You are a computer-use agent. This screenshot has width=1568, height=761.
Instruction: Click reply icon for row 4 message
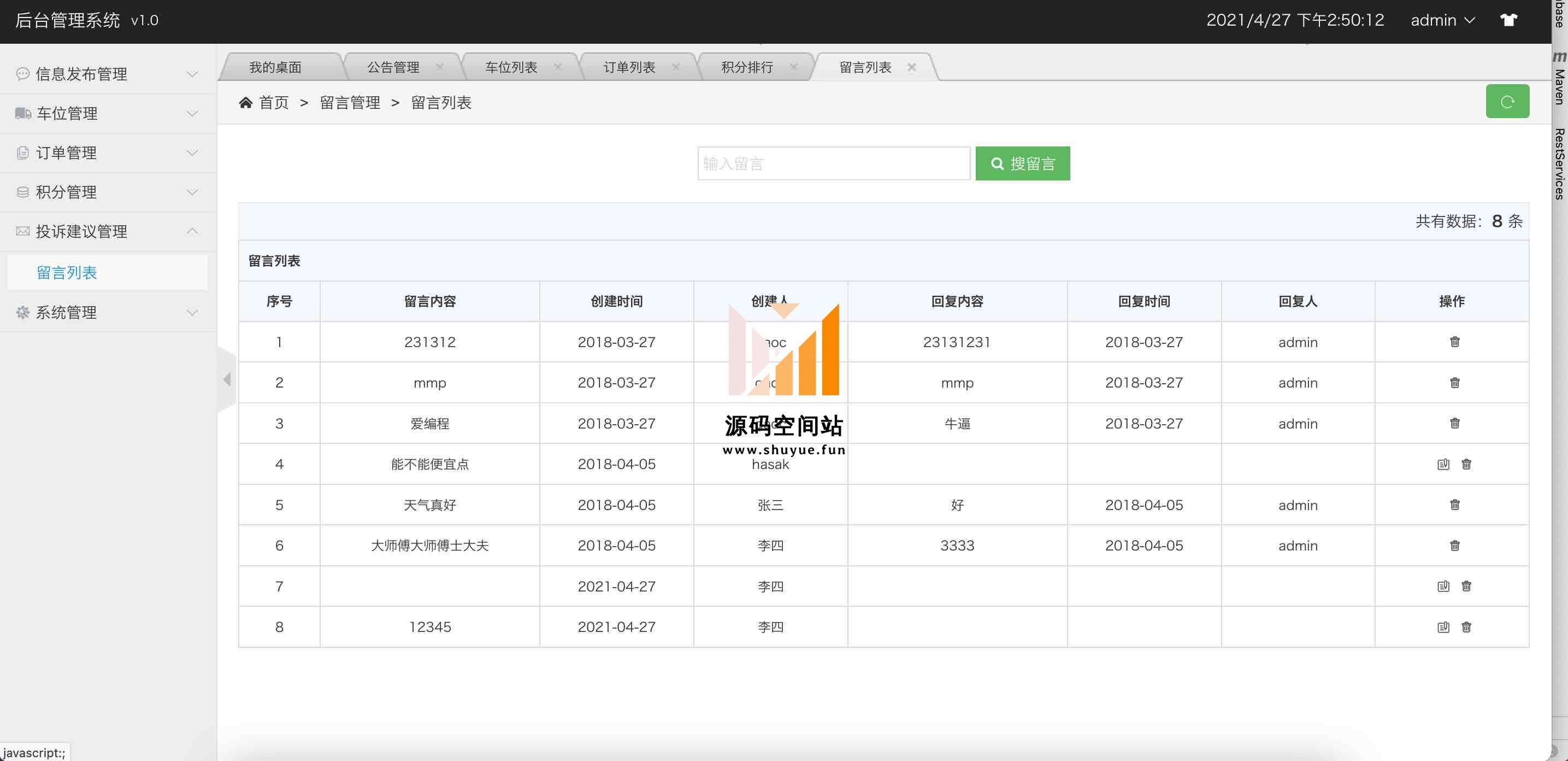coord(1442,464)
